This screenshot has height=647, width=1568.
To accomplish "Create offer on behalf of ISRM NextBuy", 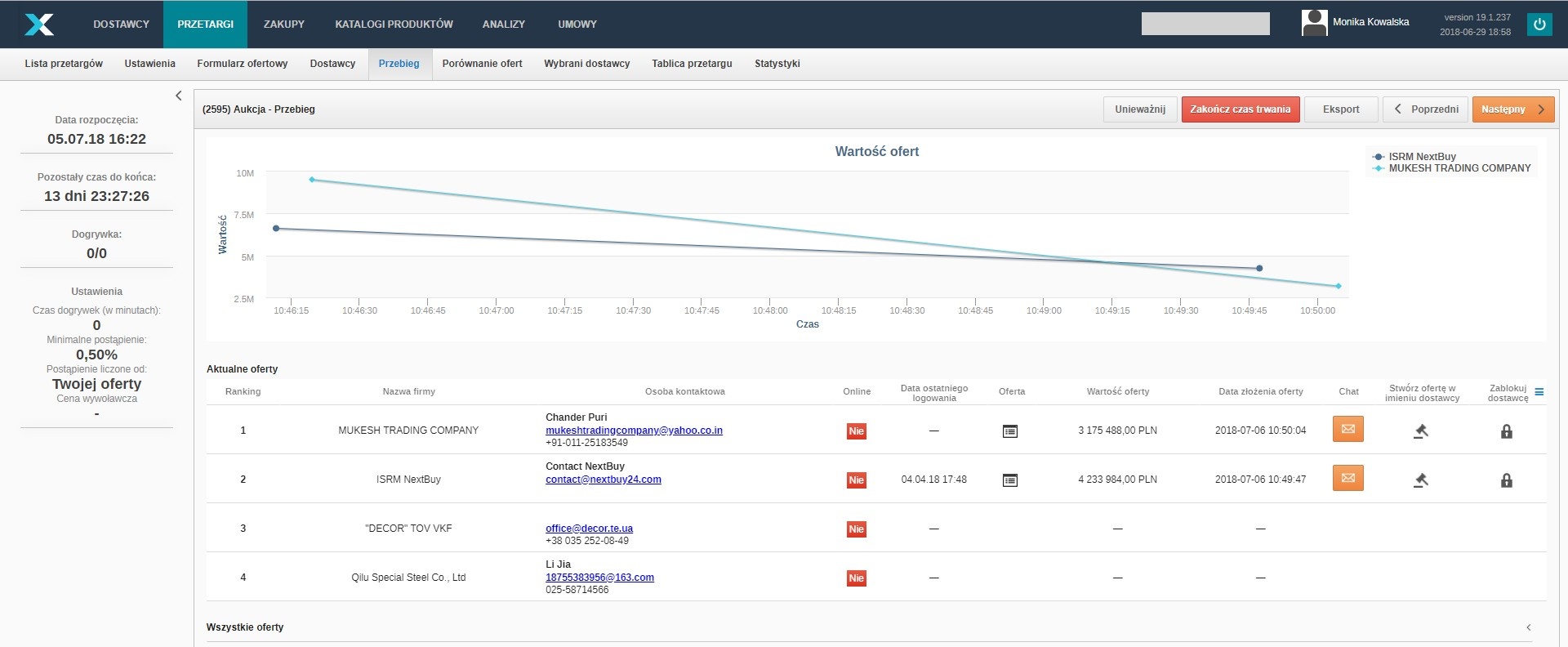I will tap(1421, 480).
